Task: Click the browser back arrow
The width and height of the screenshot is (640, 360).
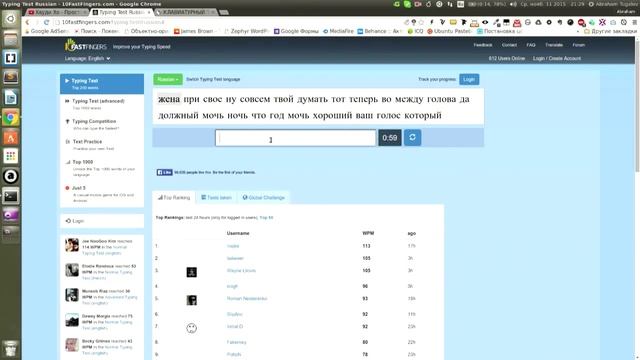Action: pyautogui.click(x=27, y=22)
